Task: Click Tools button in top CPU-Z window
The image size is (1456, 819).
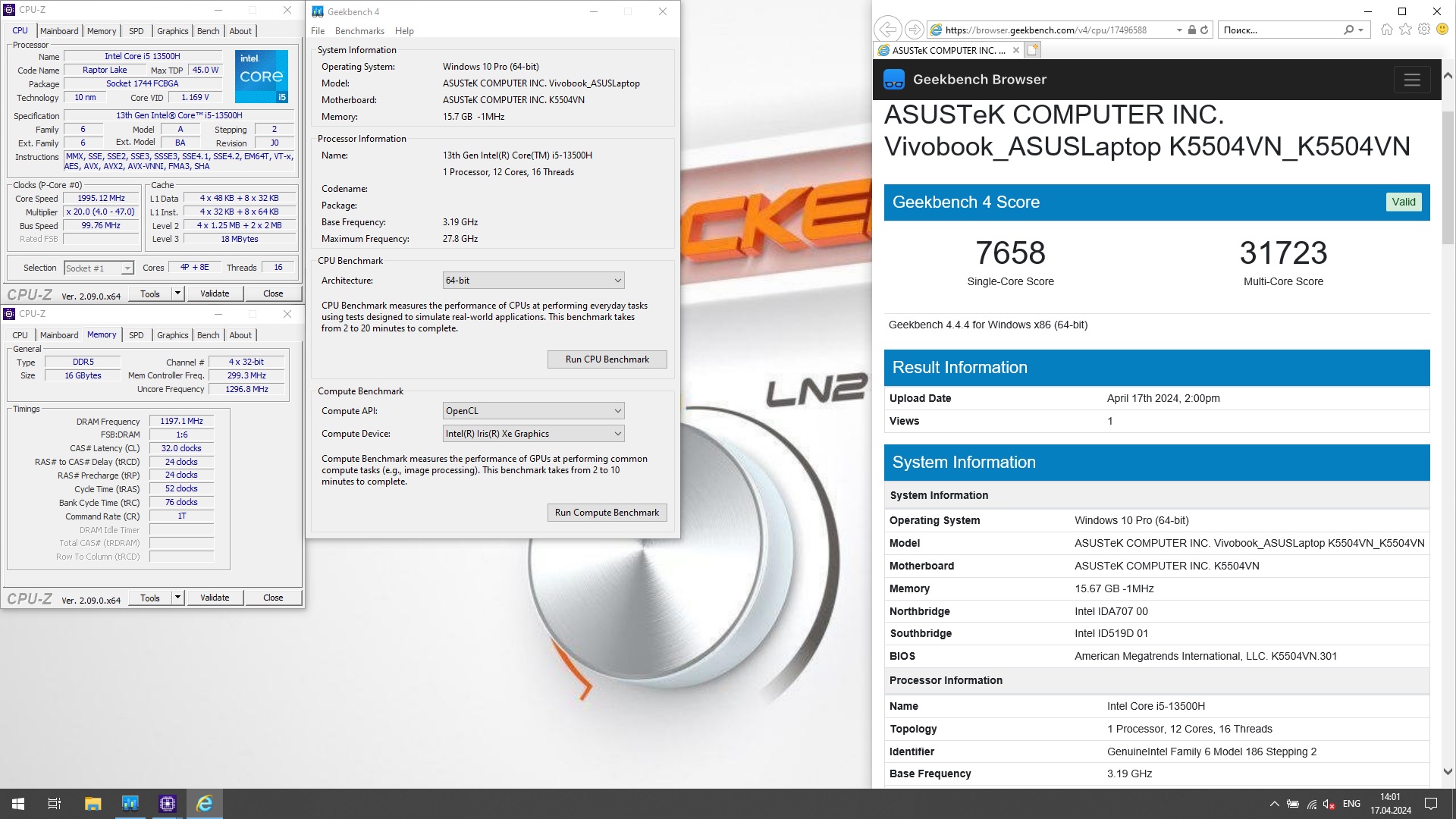Action: (x=150, y=293)
